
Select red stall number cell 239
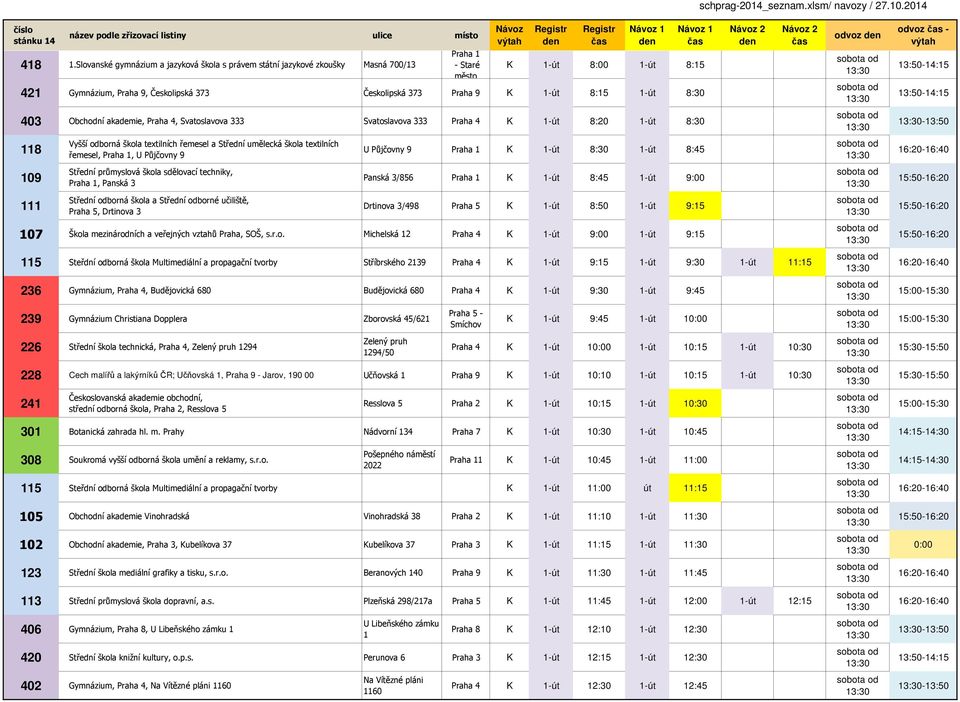point(31,319)
